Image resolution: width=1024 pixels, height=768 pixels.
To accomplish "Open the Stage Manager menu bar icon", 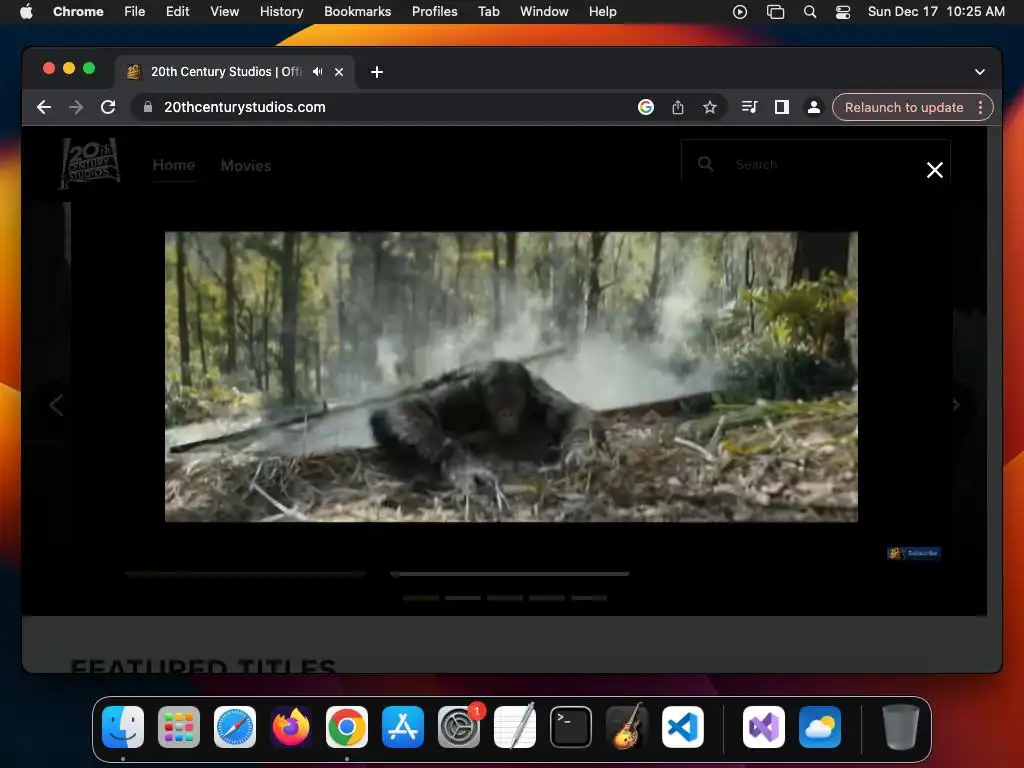I will coord(775,12).
